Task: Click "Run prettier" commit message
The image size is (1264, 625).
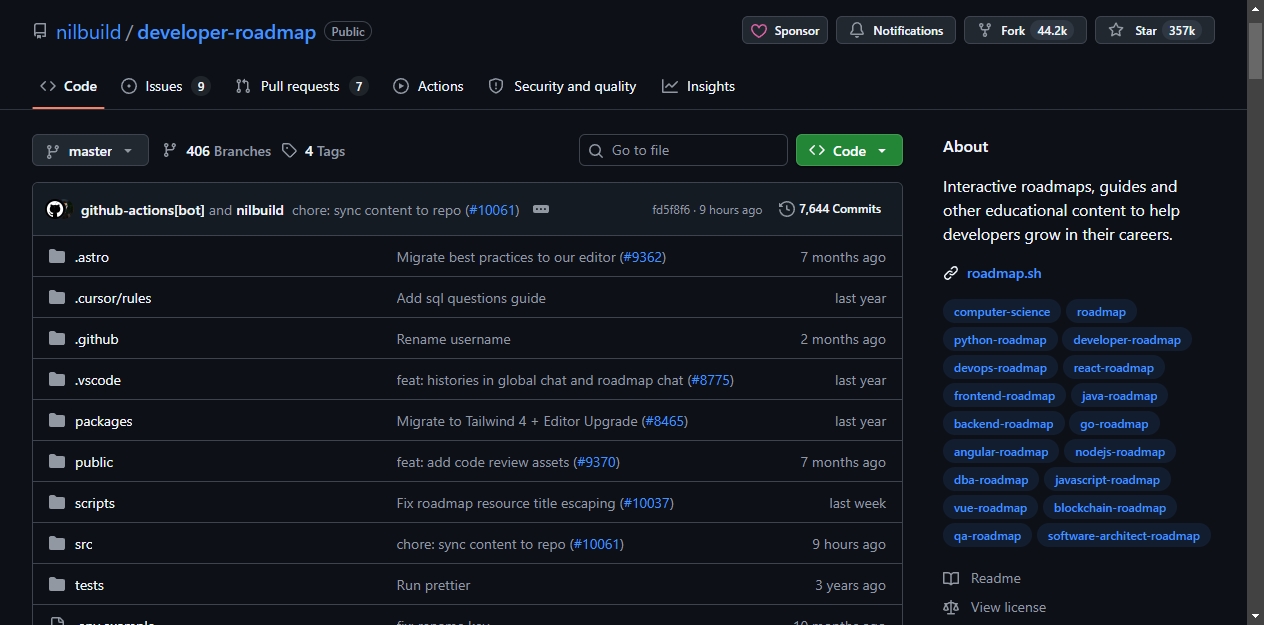Action: tap(433, 585)
